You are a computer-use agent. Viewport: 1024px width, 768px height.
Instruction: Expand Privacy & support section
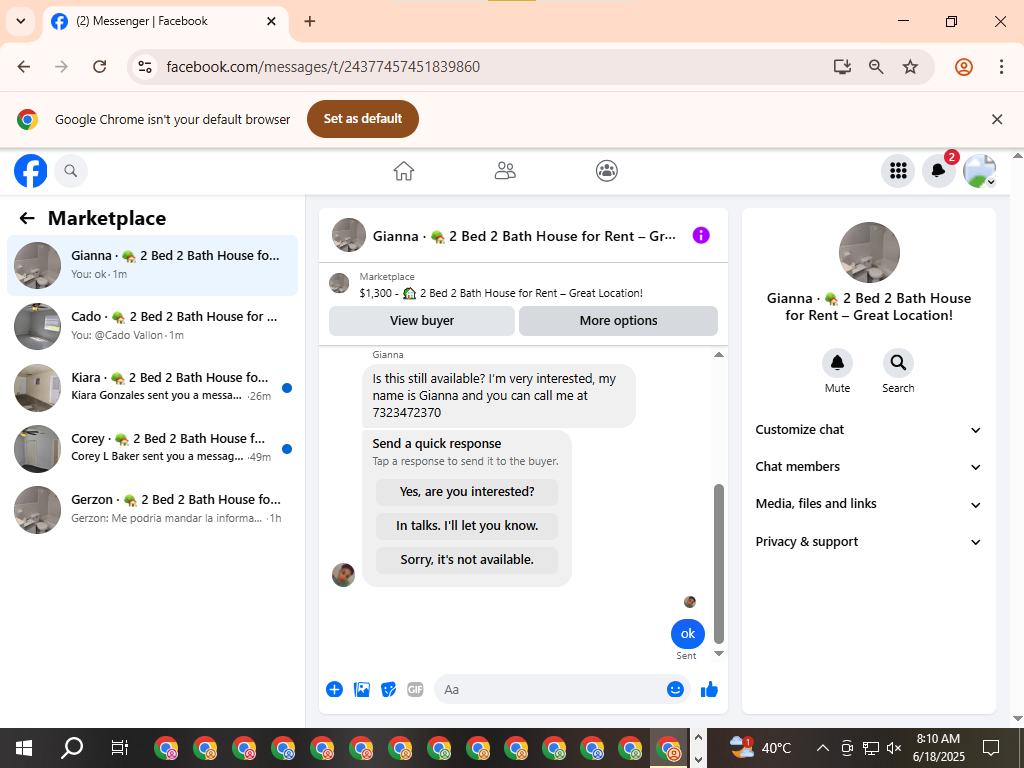click(868, 542)
